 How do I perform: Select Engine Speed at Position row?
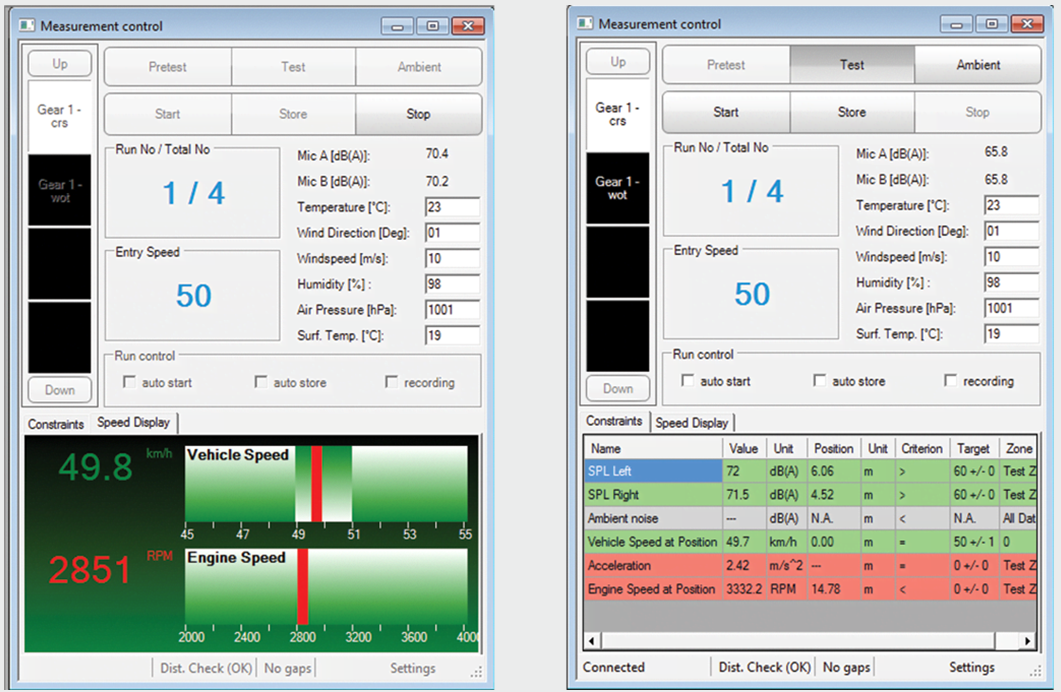811,589
